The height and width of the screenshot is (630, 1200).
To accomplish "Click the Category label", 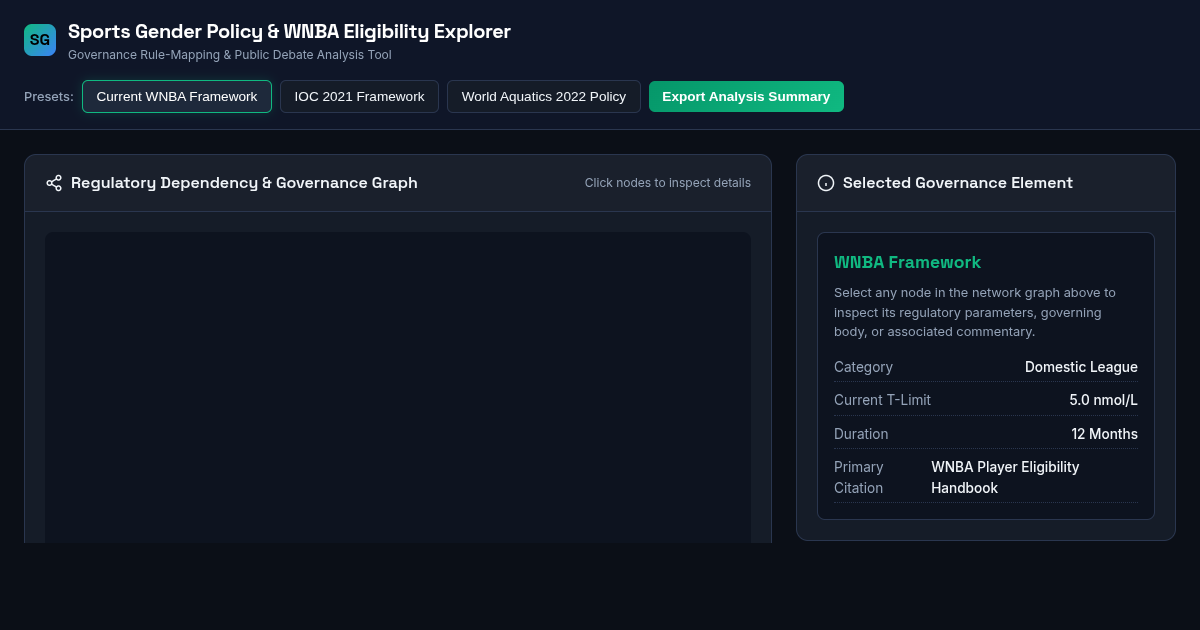I will coord(863,367).
